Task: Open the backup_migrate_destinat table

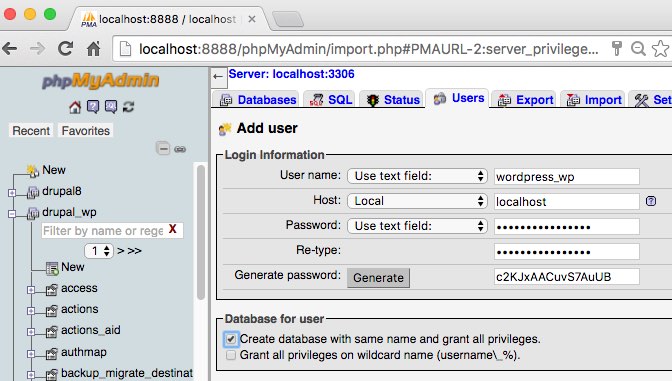Action: (127, 373)
